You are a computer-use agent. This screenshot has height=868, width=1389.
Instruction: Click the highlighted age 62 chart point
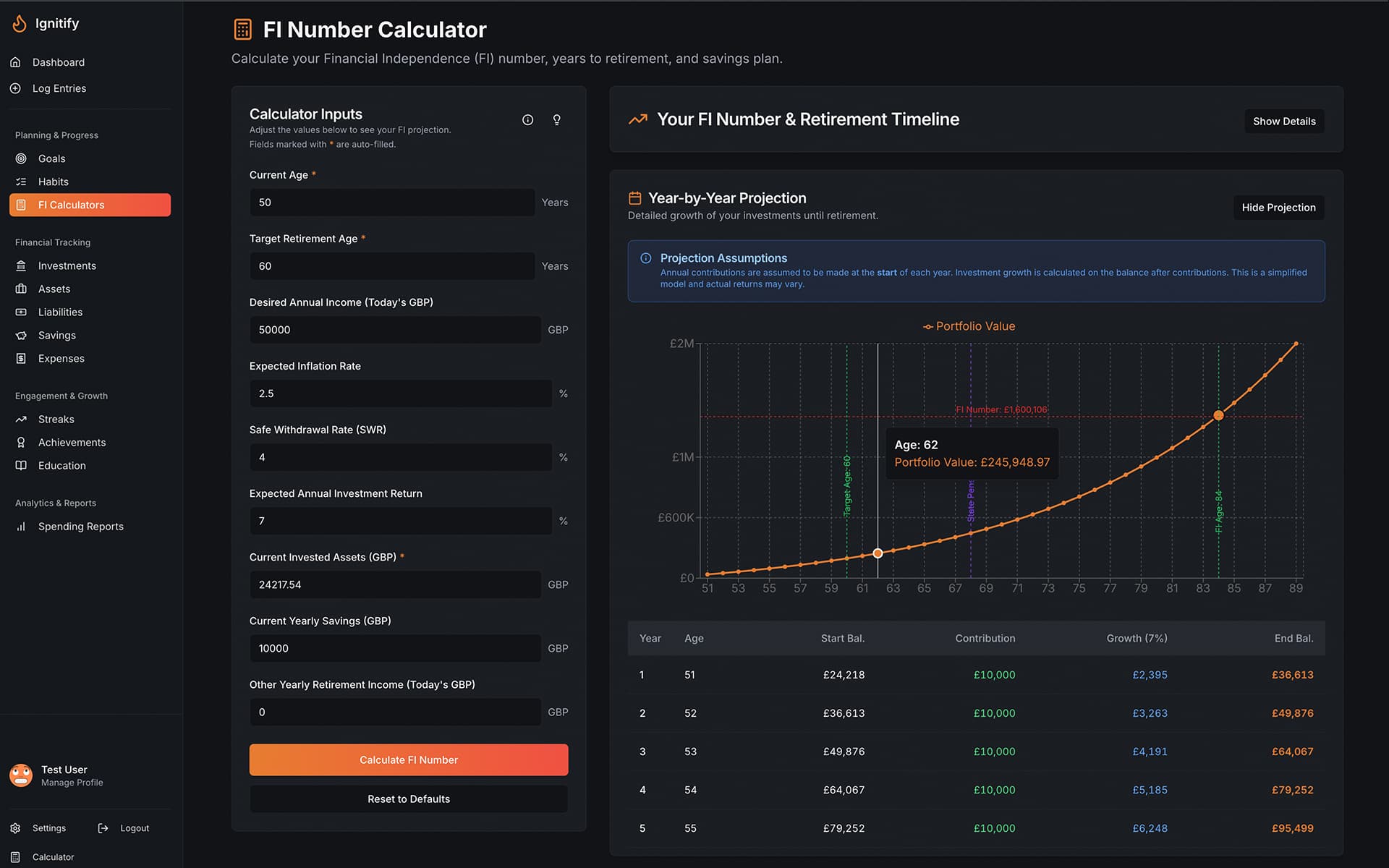tap(878, 553)
